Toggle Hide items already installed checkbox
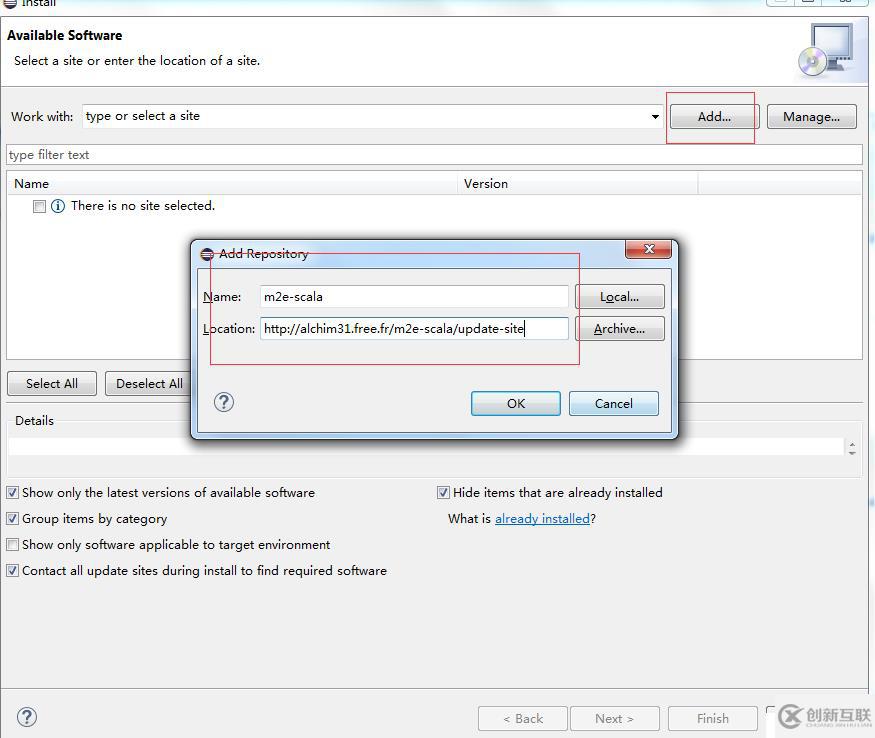Viewport: 875px width, 738px height. pos(443,492)
